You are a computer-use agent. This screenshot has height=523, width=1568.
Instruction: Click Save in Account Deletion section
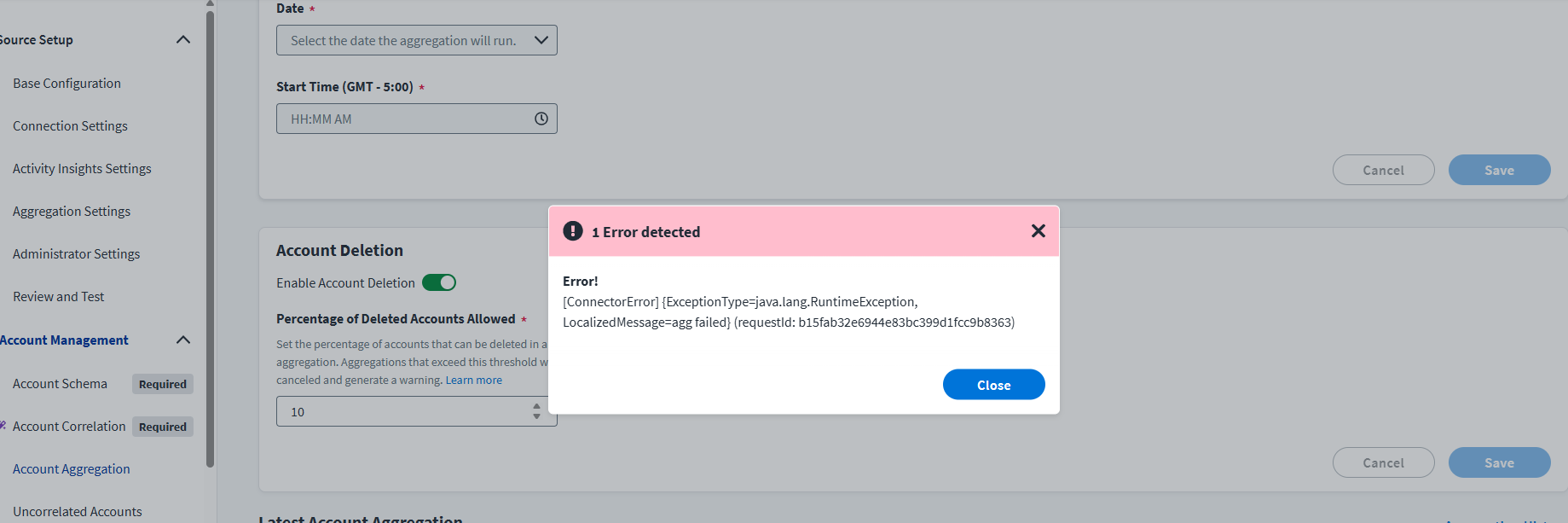pyautogui.click(x=1499, y=462)
